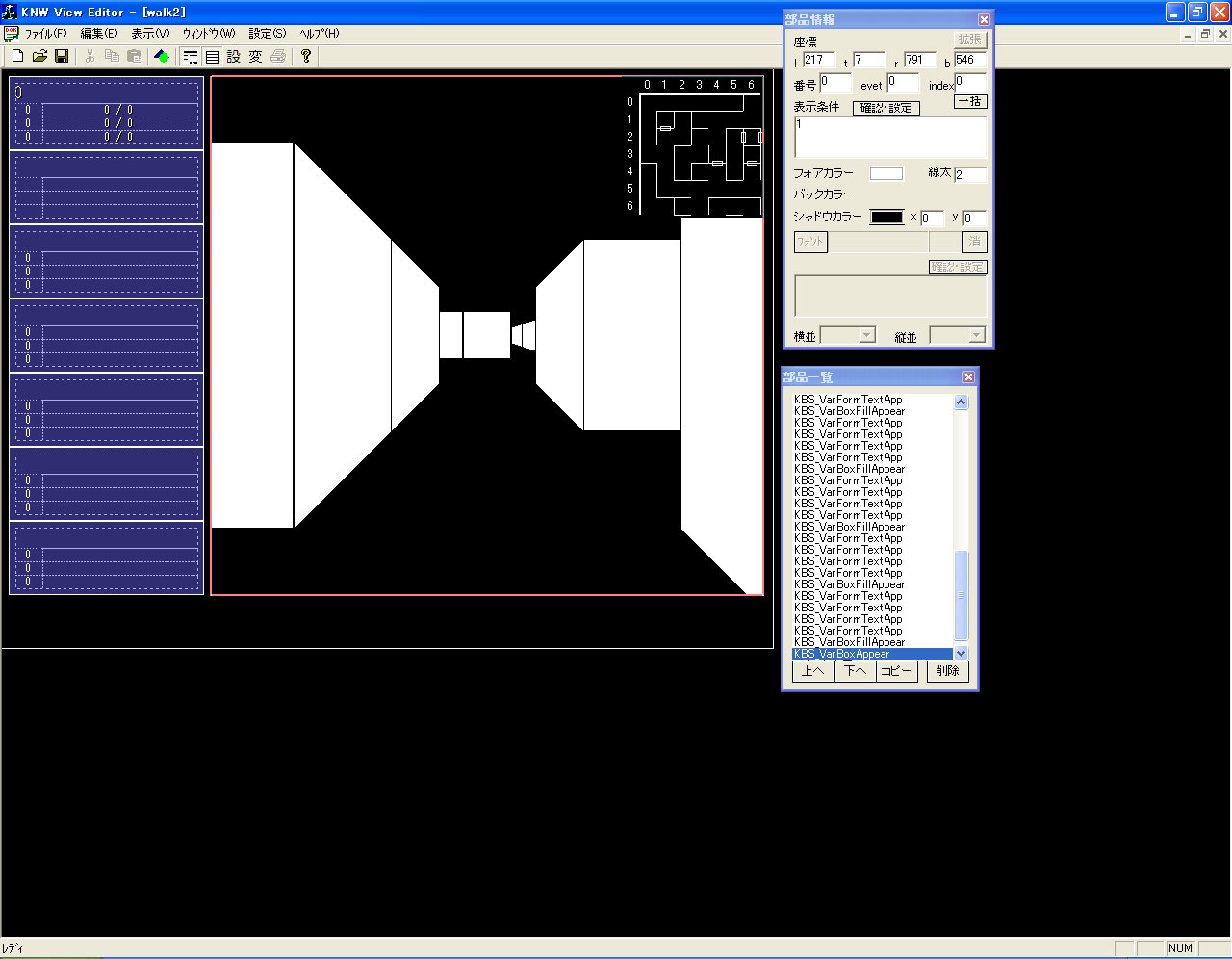
Task: Open help with question mark icon
Action: pyautogui.click(x=306, y=57)
